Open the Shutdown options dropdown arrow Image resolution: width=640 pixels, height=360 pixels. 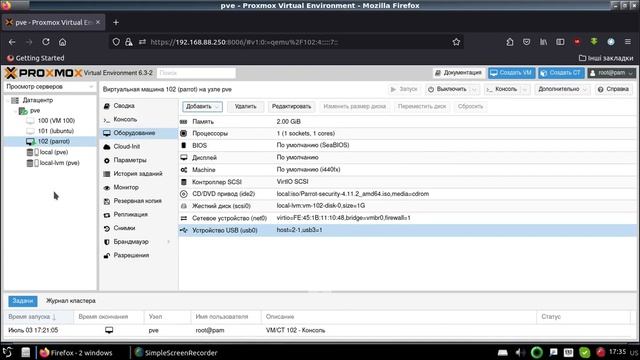pyautogui.click(x=475, y=89)
